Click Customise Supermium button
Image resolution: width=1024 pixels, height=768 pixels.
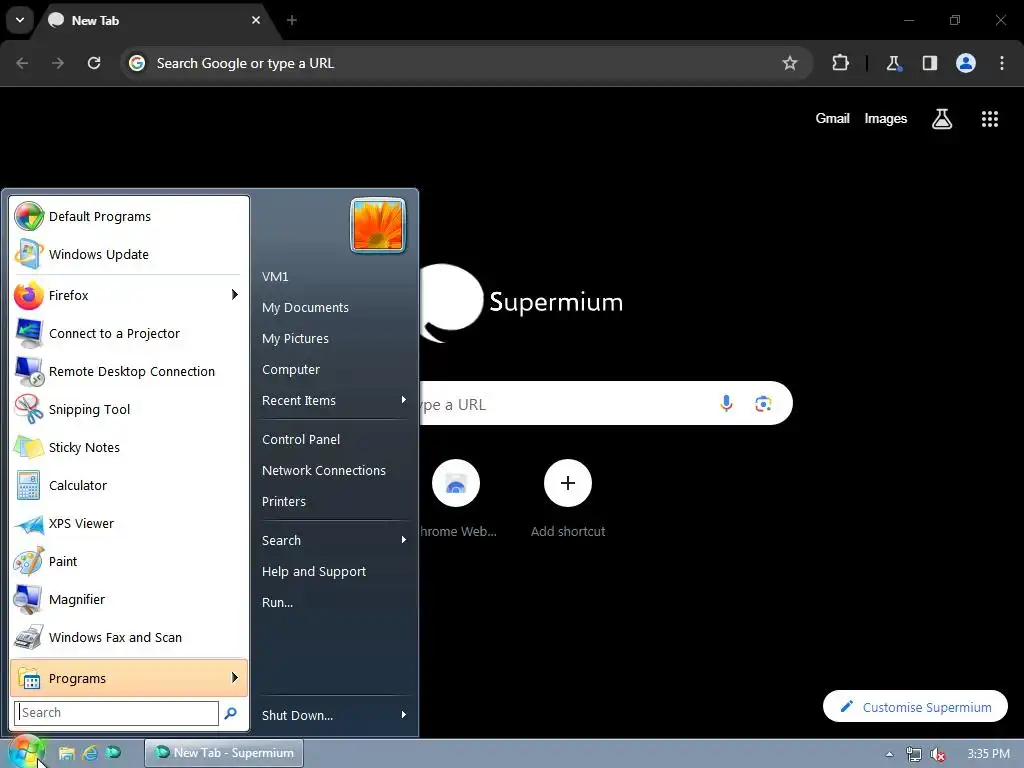[x=916, y=707]
